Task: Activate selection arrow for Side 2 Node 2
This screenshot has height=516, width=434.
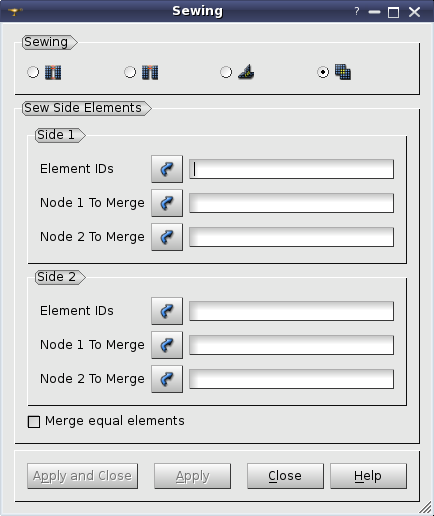Action: pos(167,379)
